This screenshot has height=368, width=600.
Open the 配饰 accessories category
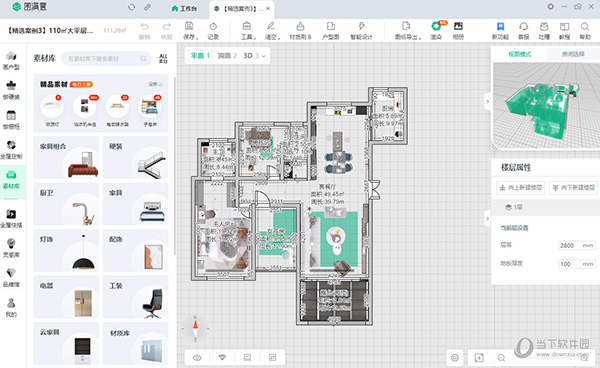pyautogui.click(x=135, y=251)
